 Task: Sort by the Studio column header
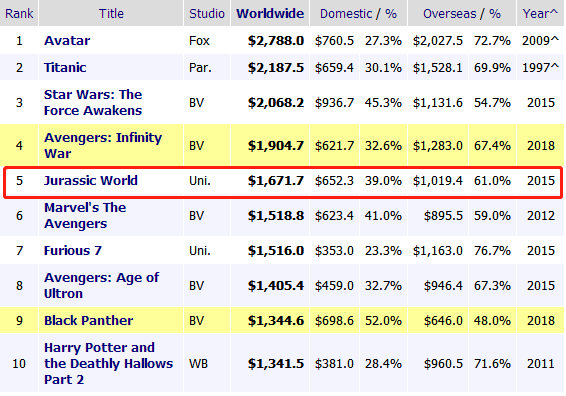(207, 13)
